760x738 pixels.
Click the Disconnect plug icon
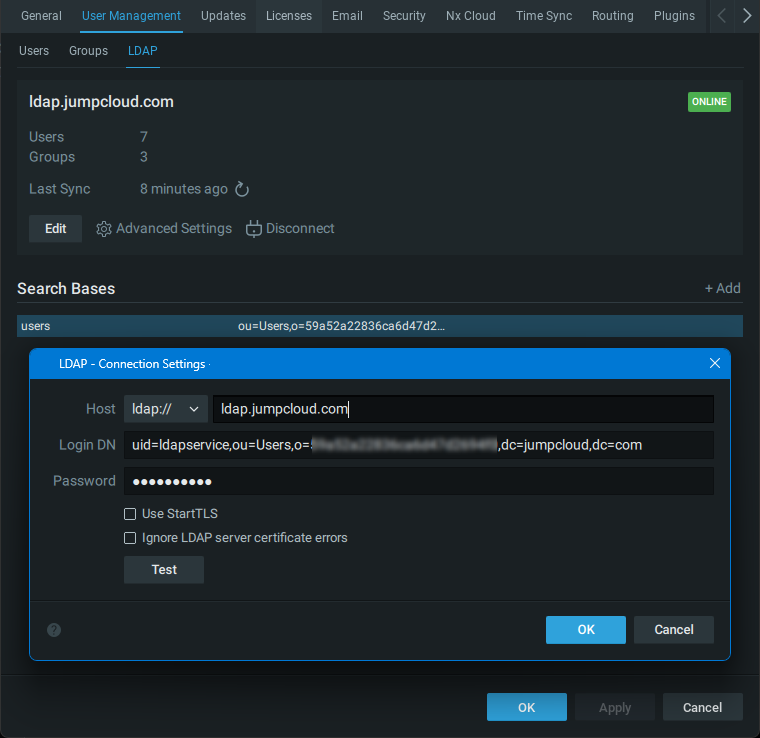[253, 229]
